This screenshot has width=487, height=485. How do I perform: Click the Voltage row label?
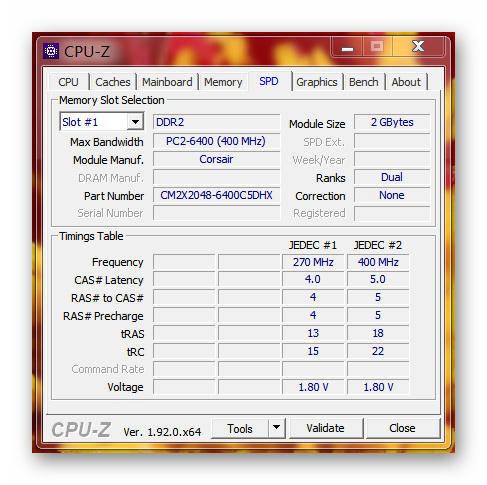125,387
